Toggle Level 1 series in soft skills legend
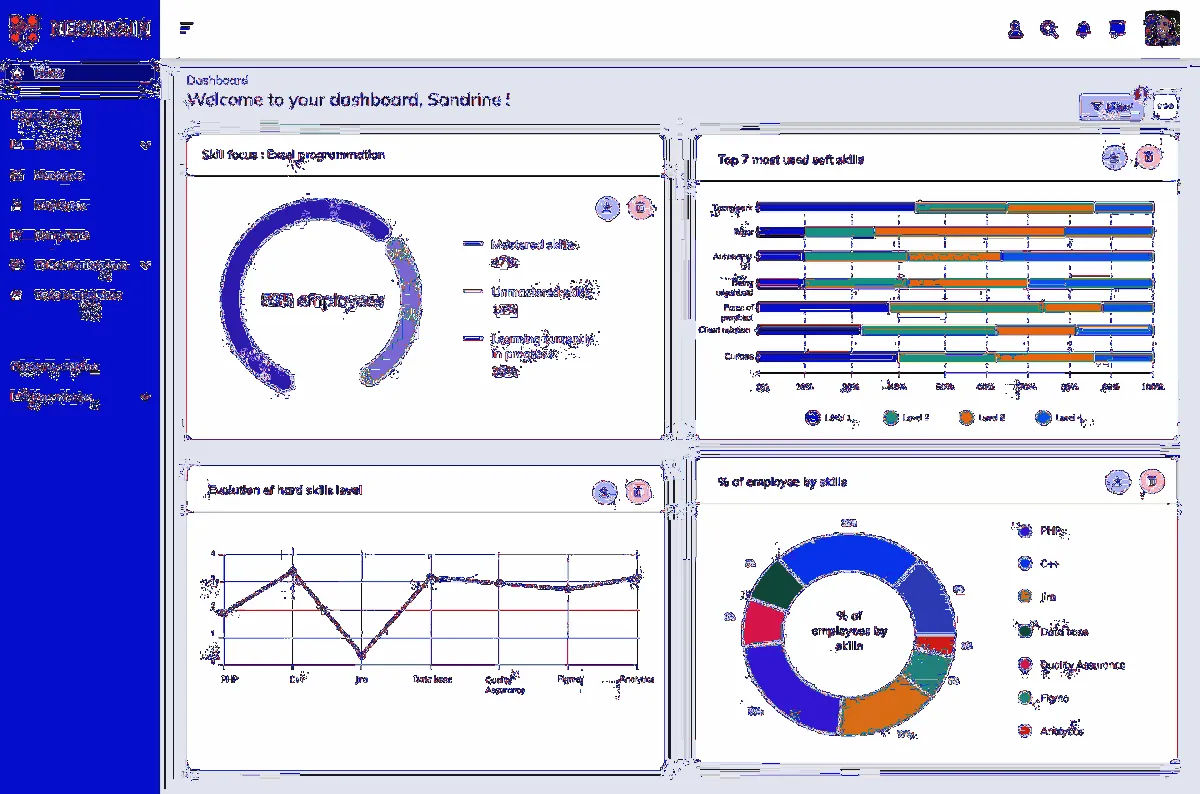 pos(829,418)
